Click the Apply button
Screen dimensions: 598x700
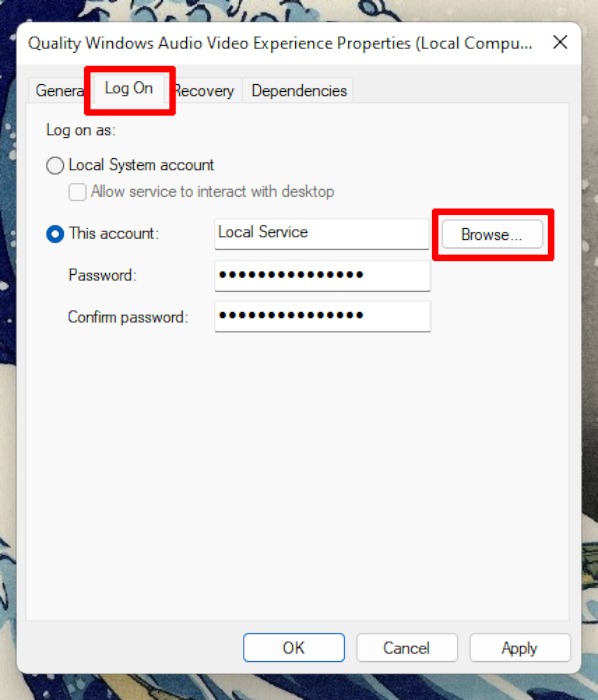click(x=519, y=648)
